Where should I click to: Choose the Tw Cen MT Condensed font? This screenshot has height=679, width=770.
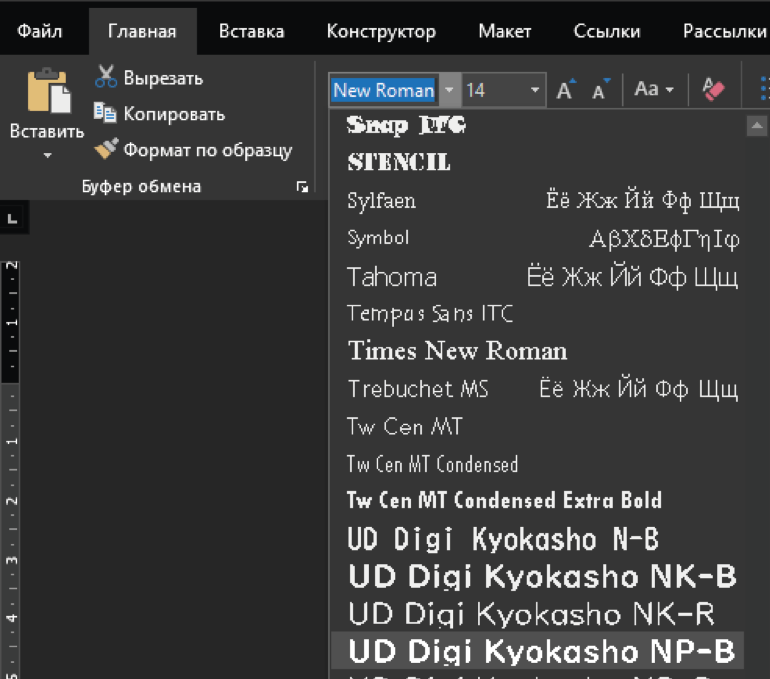point(537,464)
